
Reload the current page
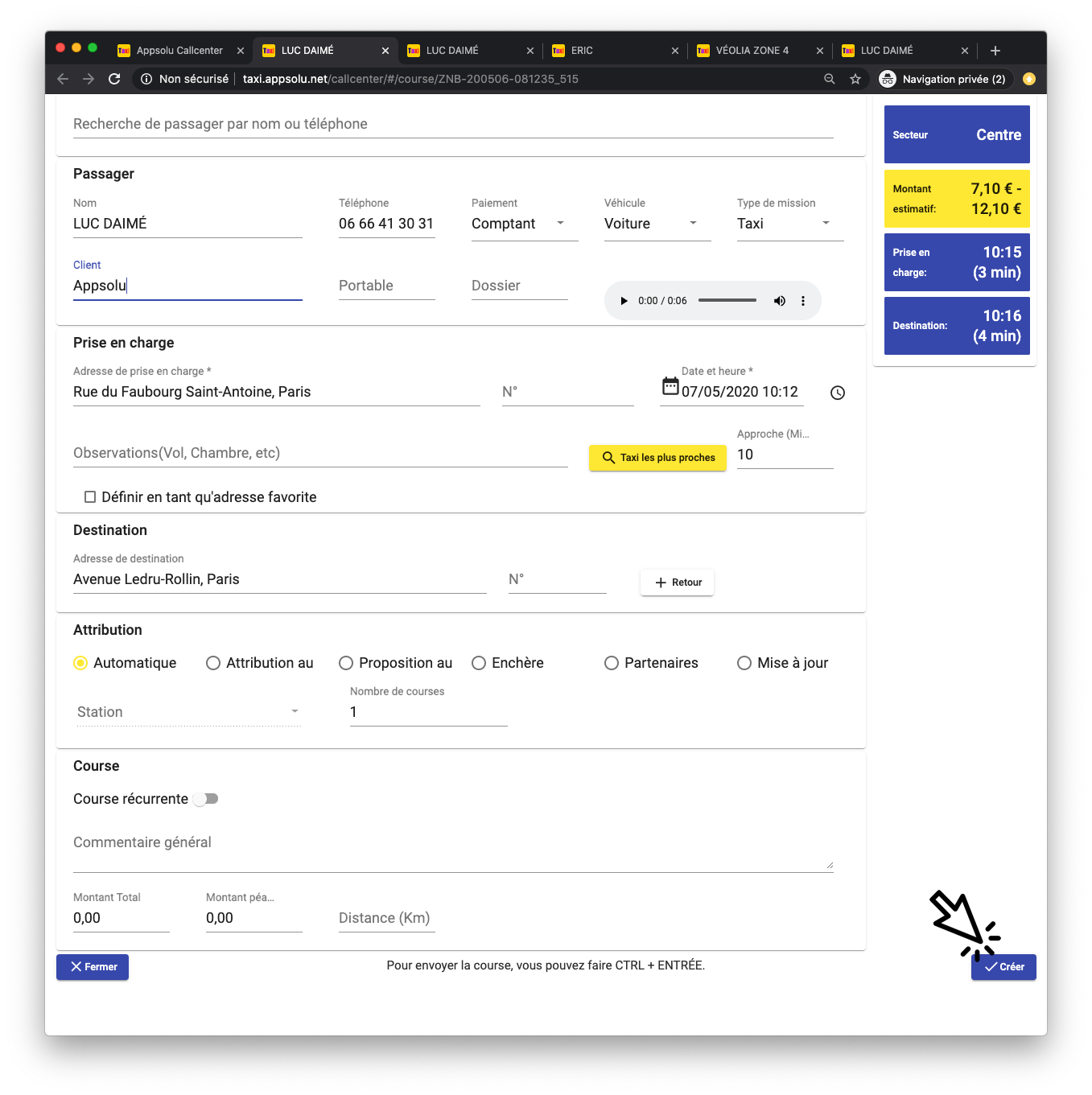114,79
